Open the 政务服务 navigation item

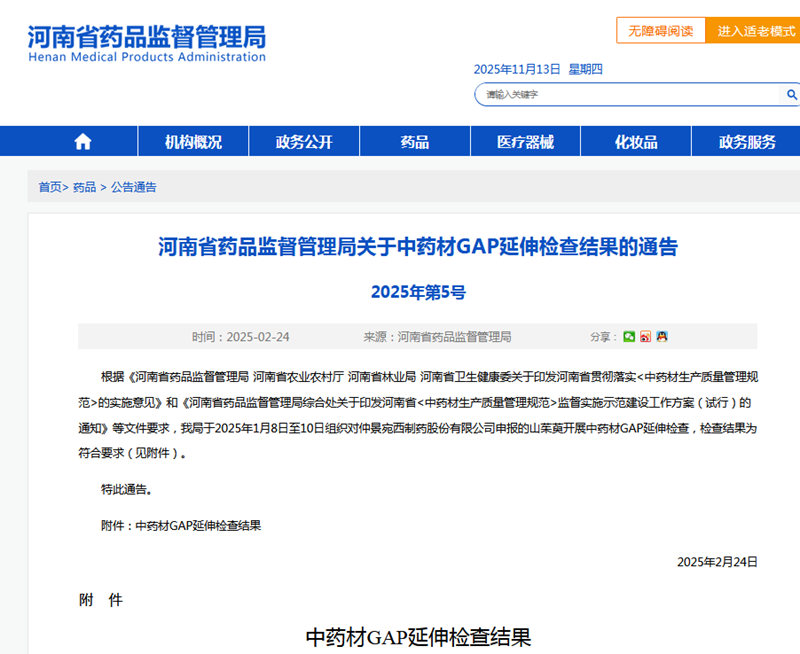(747, 142)
